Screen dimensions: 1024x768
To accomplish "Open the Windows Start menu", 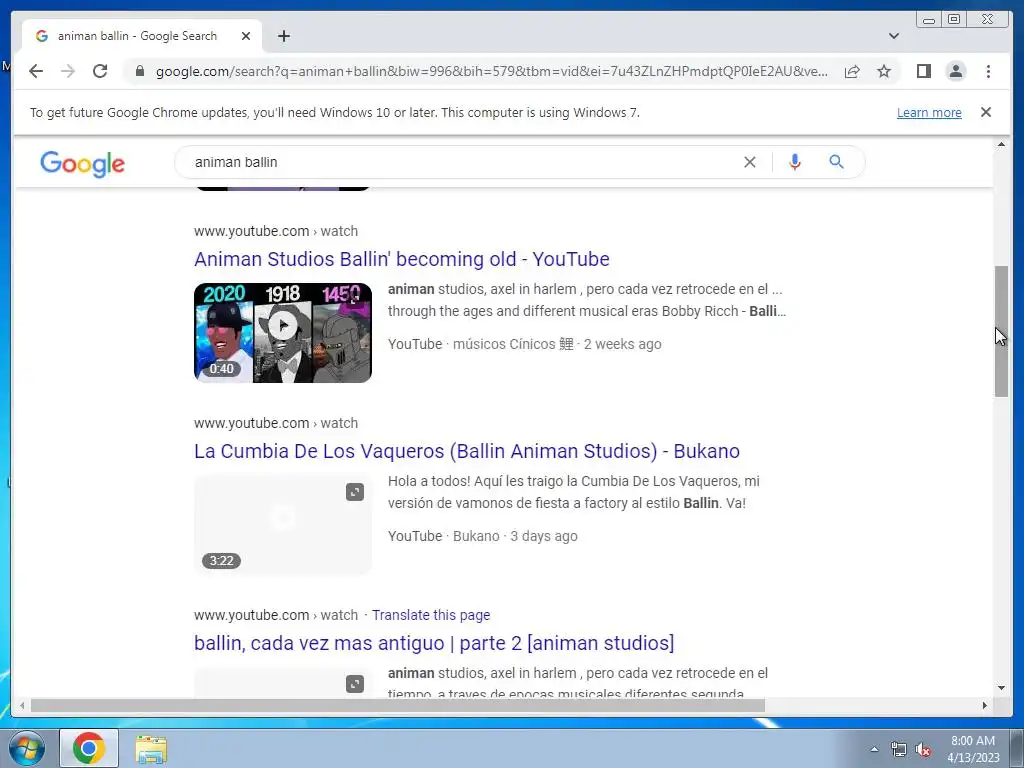I will (x=27, y=748).
